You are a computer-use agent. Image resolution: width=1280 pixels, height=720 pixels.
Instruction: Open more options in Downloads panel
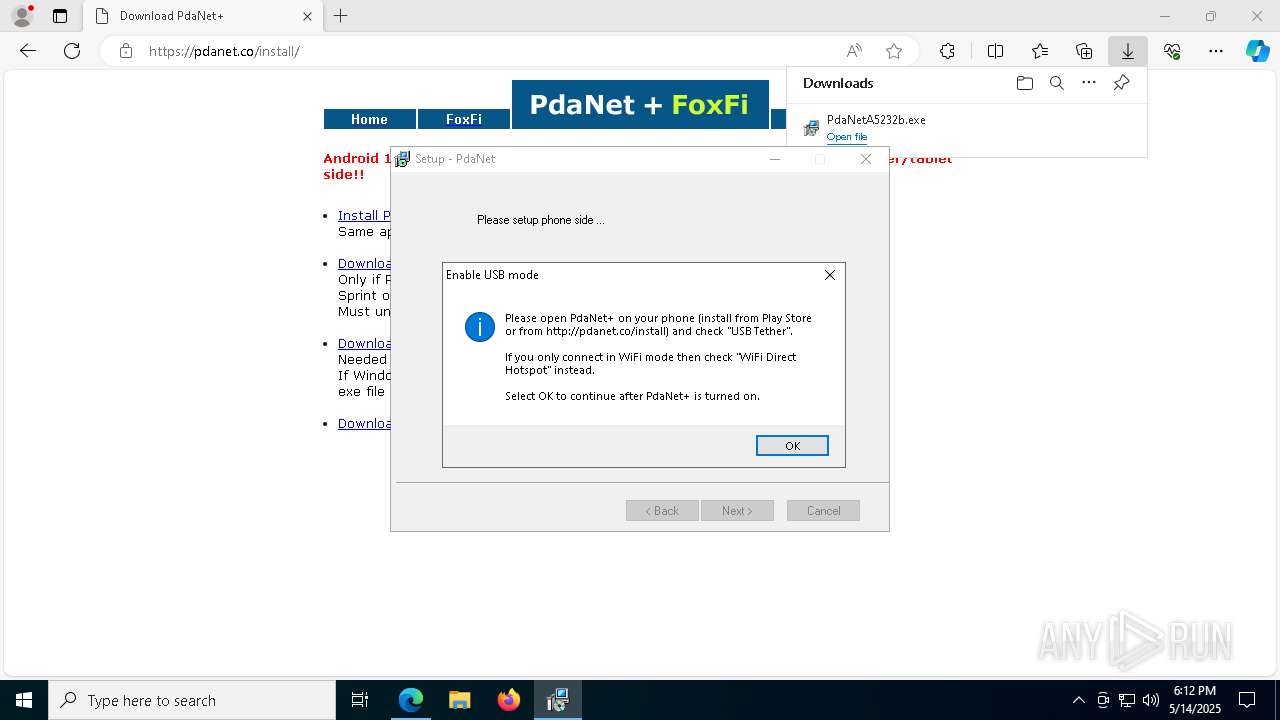(x=1089, y=83)
